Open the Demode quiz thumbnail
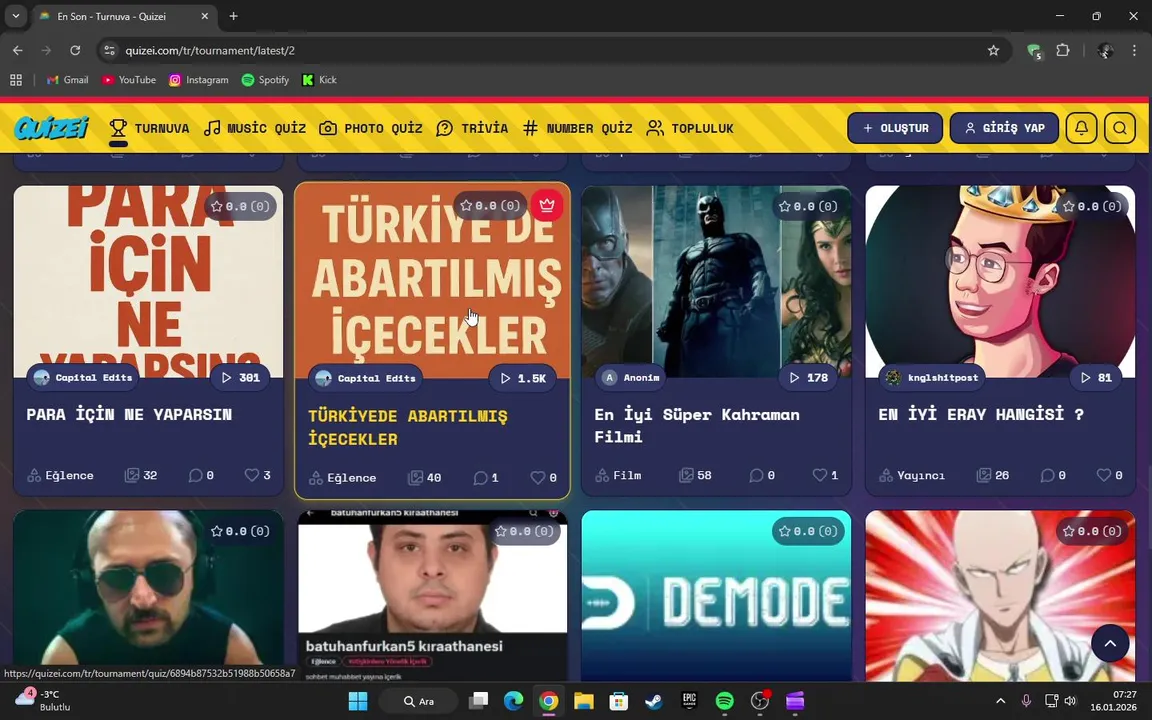Image resolution: width=1152 pixels, height=720 pixels. (716, 596)
